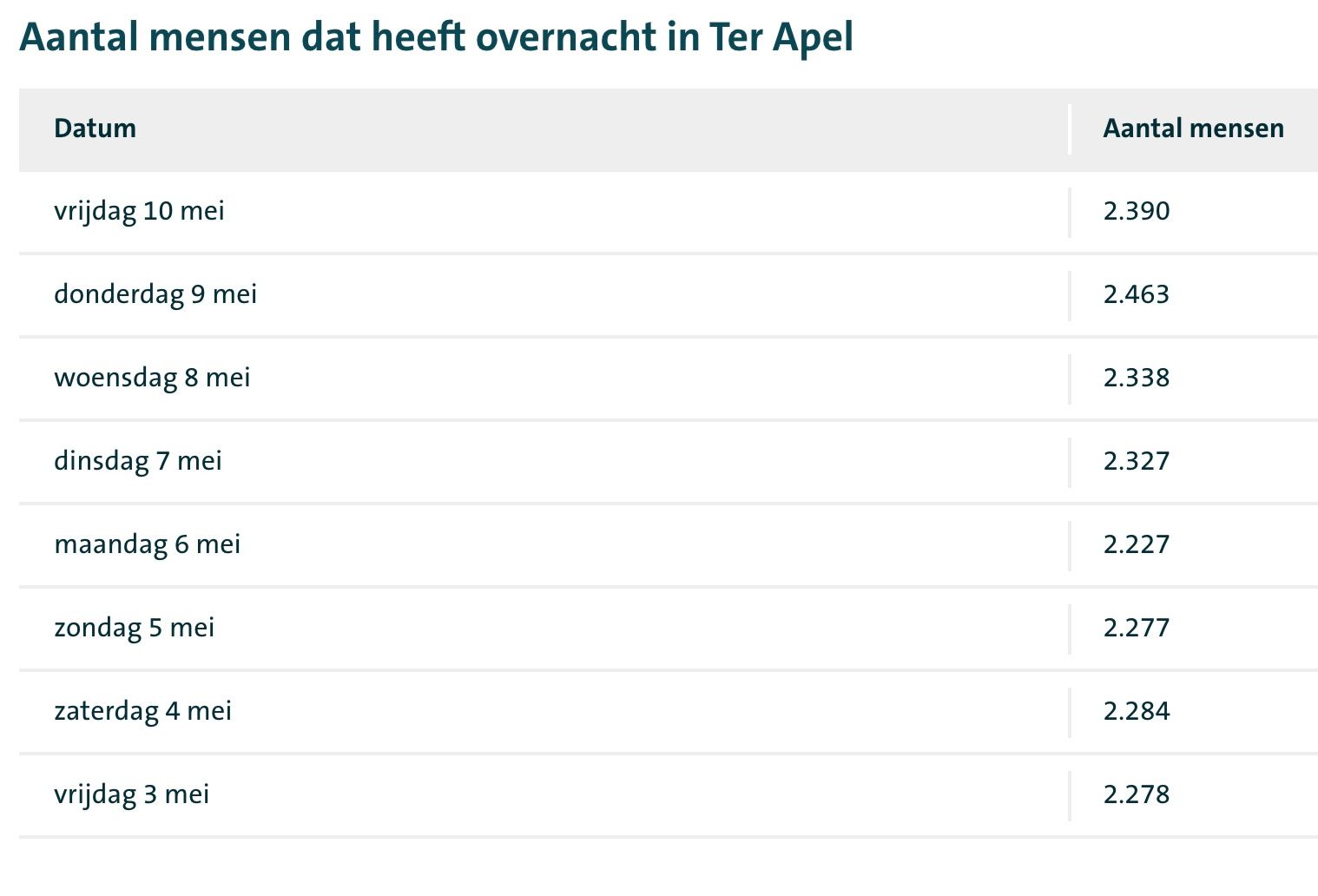Select the 'vrijdag 10 mei' date cell
The height and width of the screenshot is (896, 1318).
point(139,211)
